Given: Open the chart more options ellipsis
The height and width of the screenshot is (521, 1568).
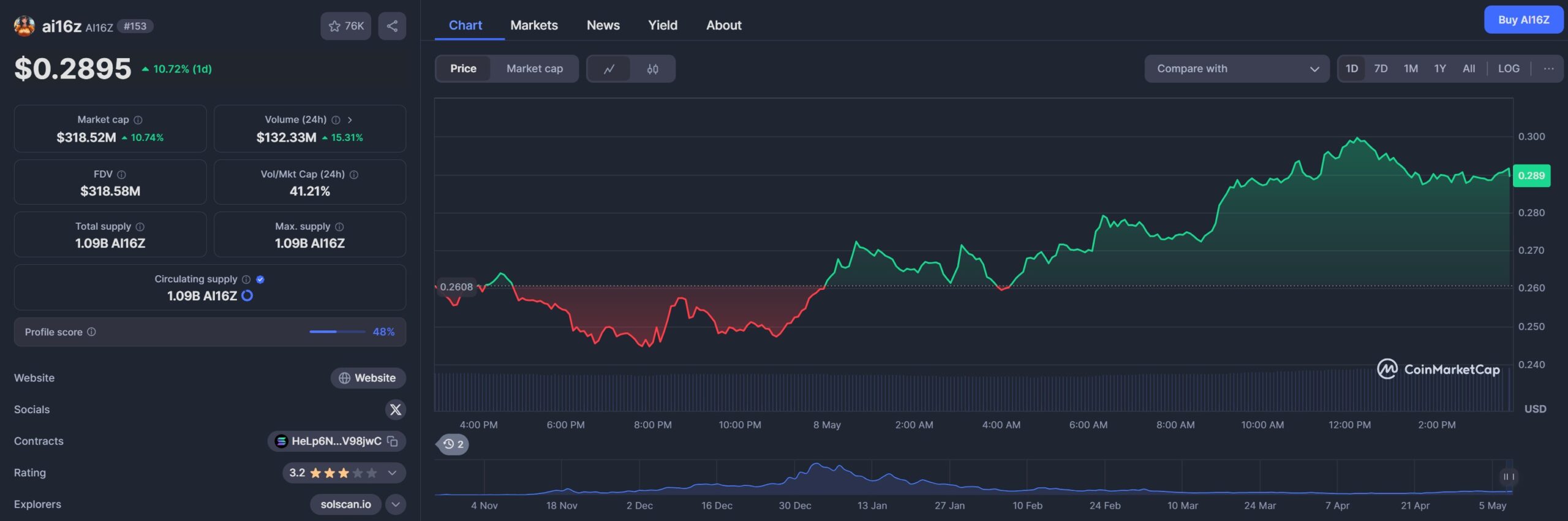Looking at the screenshot, I should (1549, 69).
